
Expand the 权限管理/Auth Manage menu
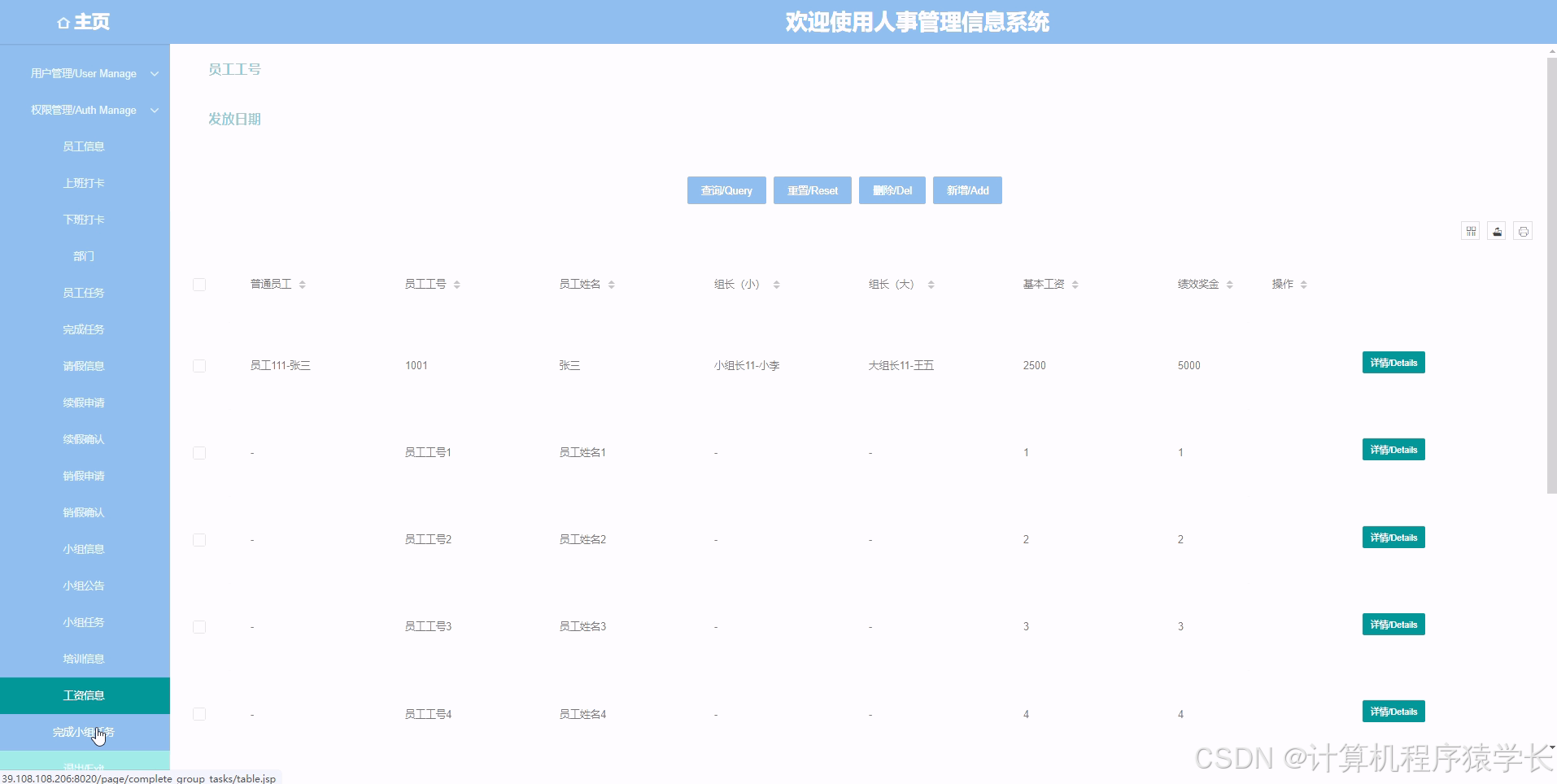[85, 110]
